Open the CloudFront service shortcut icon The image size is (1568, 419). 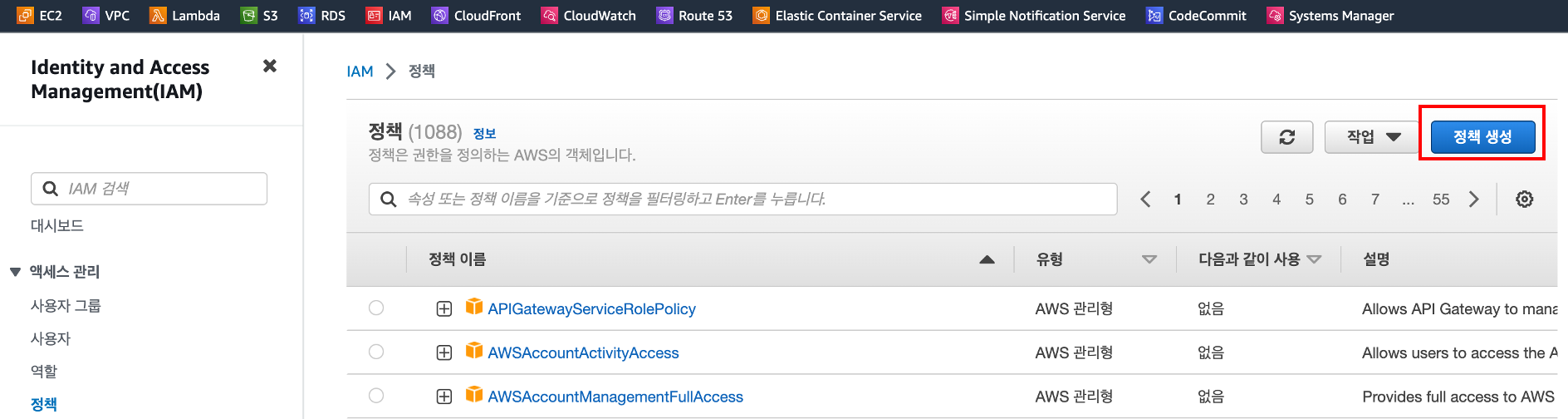tap(439, 15)
